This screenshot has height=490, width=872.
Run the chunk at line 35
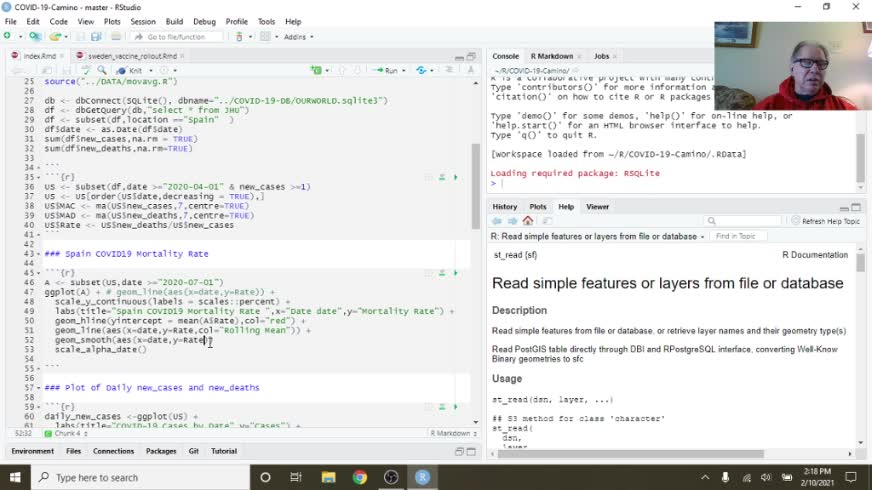pos(455,177)
